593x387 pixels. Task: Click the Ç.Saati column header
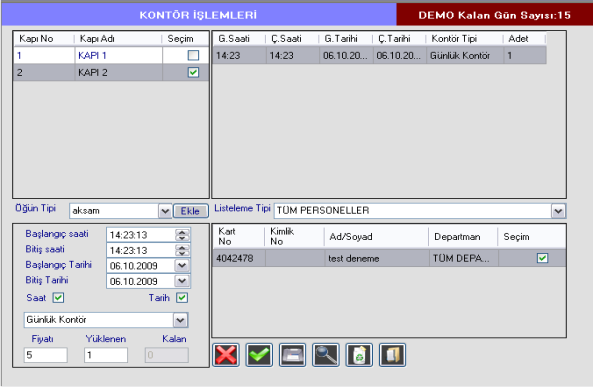click(x=293, y=39)
